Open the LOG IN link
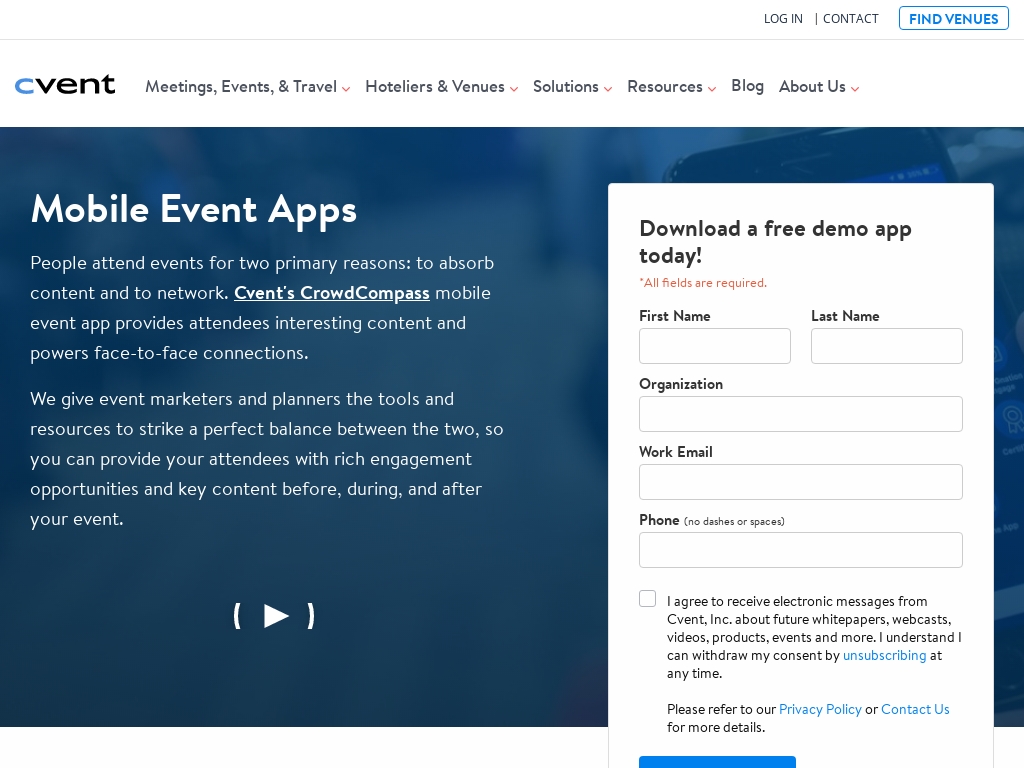The height and width of the screenshot is (768, 1024). pyautogui.click(x=783, y=19)
